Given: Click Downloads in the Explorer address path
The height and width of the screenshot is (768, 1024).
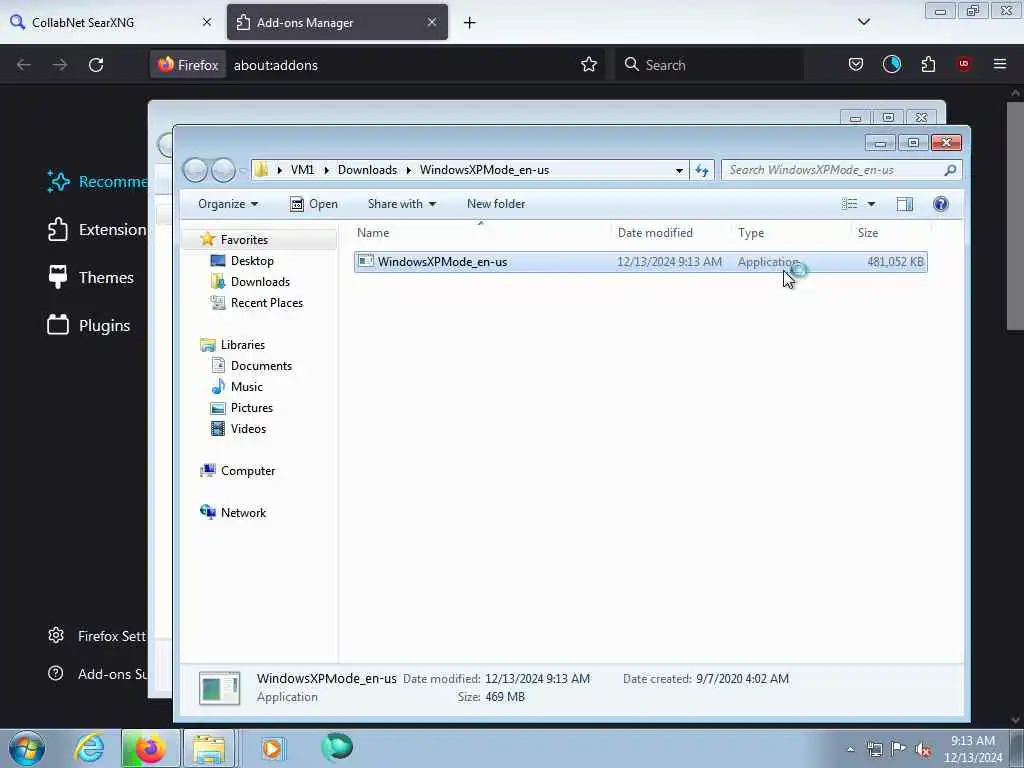Looking at the screenshot, I should pos(367,170).
